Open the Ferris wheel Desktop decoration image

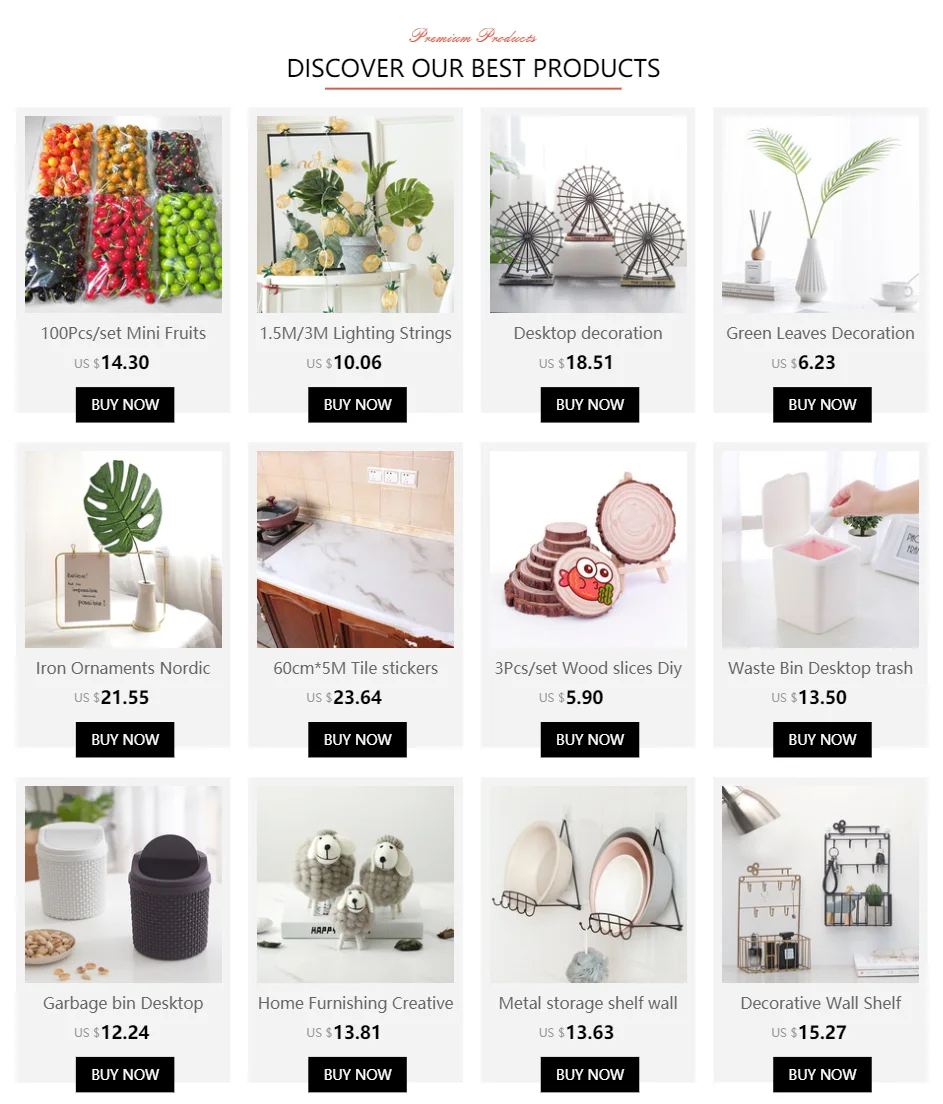coord(588,214)
